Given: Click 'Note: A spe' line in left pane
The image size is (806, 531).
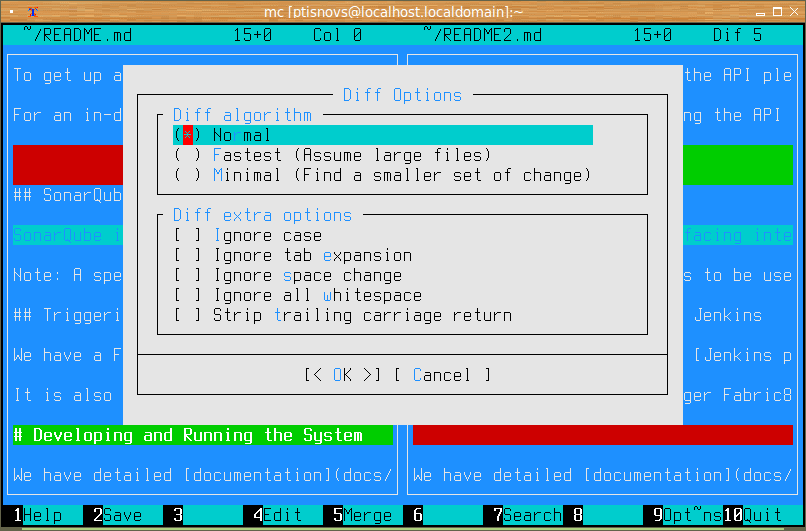Looking at the screenshot, I should 68,276.
